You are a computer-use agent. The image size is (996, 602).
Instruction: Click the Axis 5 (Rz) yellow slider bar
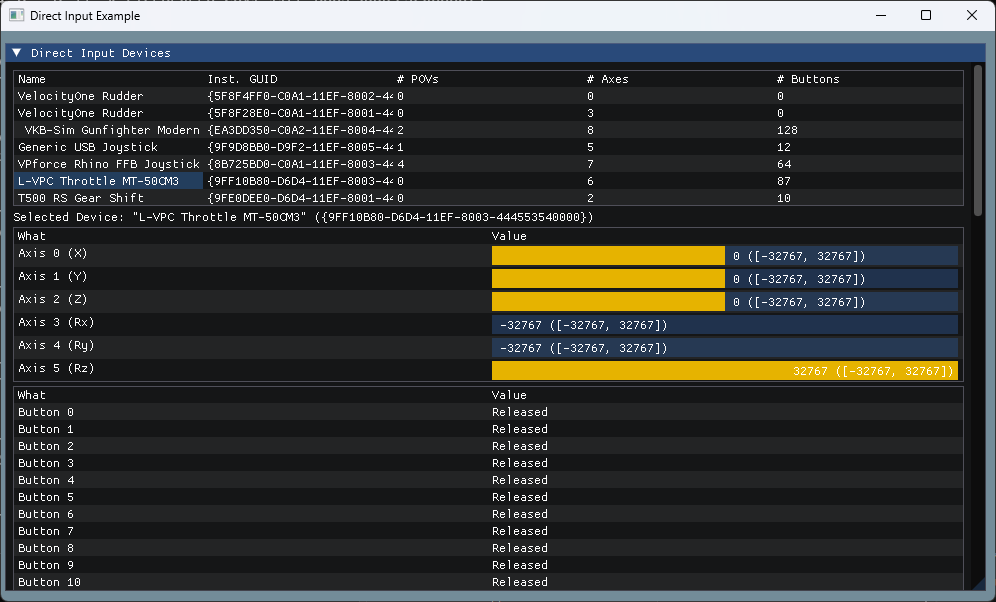point(725,370)
